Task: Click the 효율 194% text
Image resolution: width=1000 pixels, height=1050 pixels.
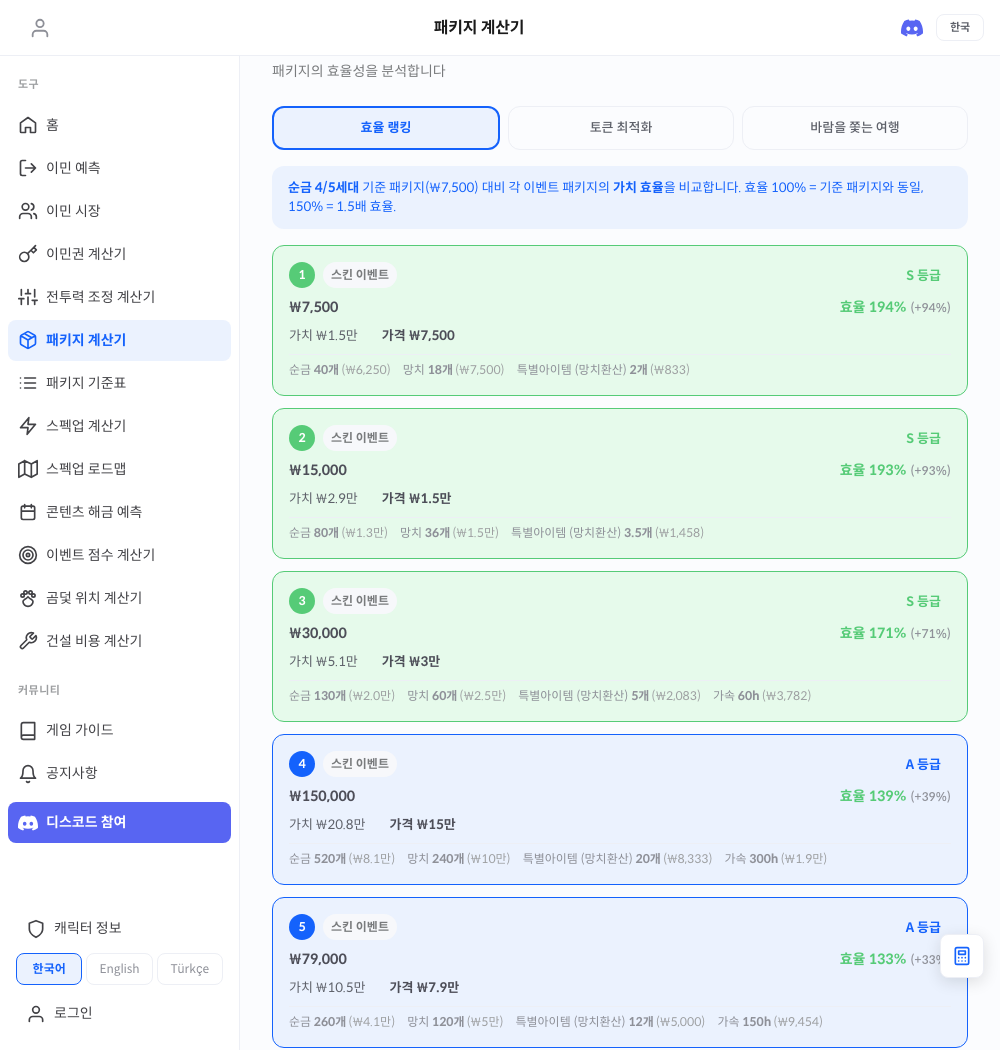Action: coord(873,307)
